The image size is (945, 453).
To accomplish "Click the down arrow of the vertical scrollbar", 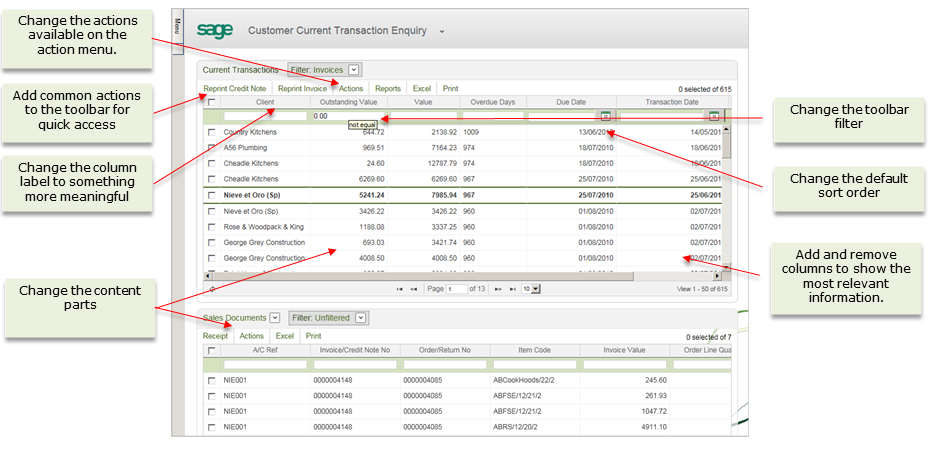I will pyautogui.click(x=726, y=267).
